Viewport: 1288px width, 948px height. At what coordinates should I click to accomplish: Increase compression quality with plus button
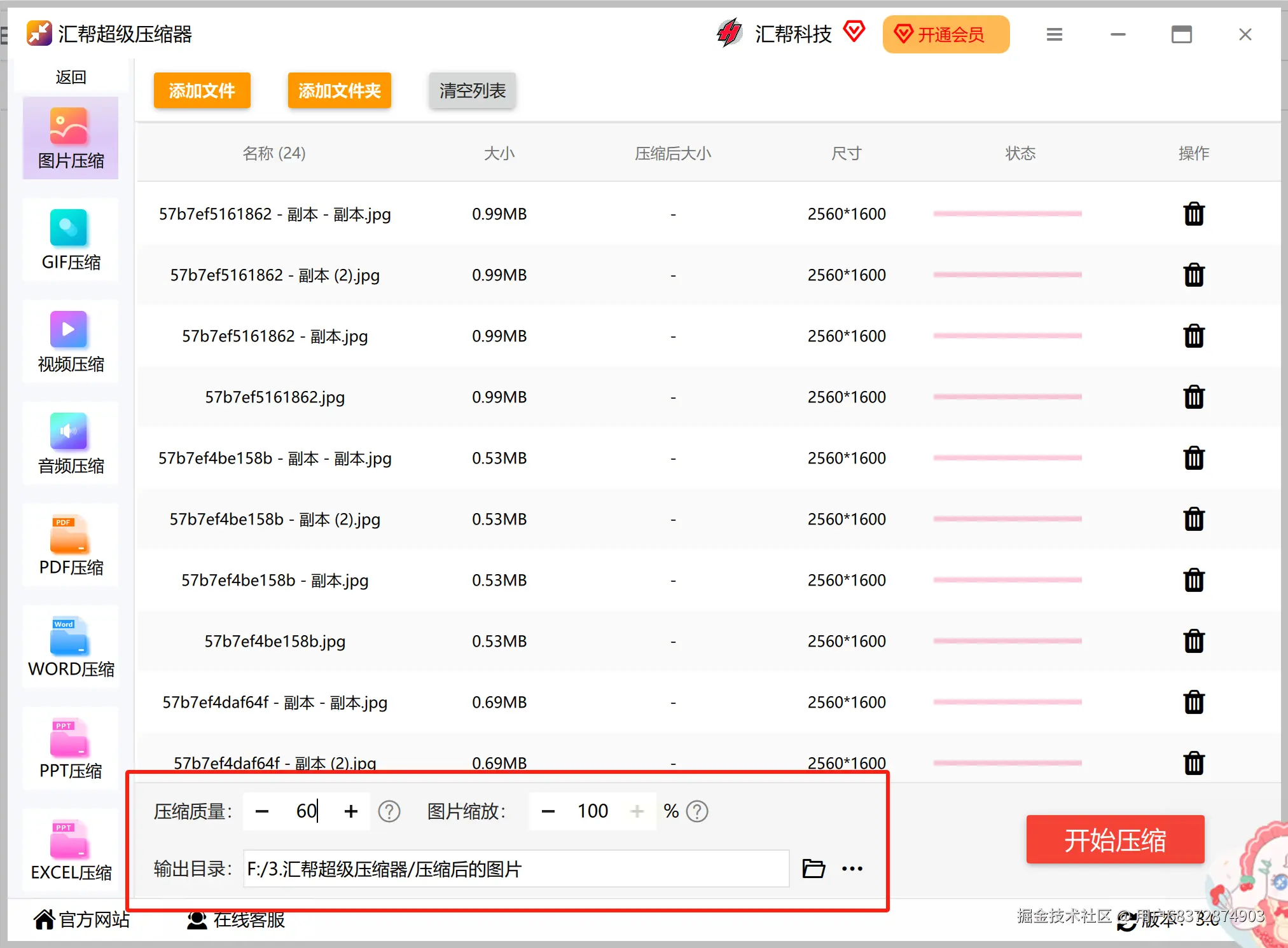click(350, 811)
